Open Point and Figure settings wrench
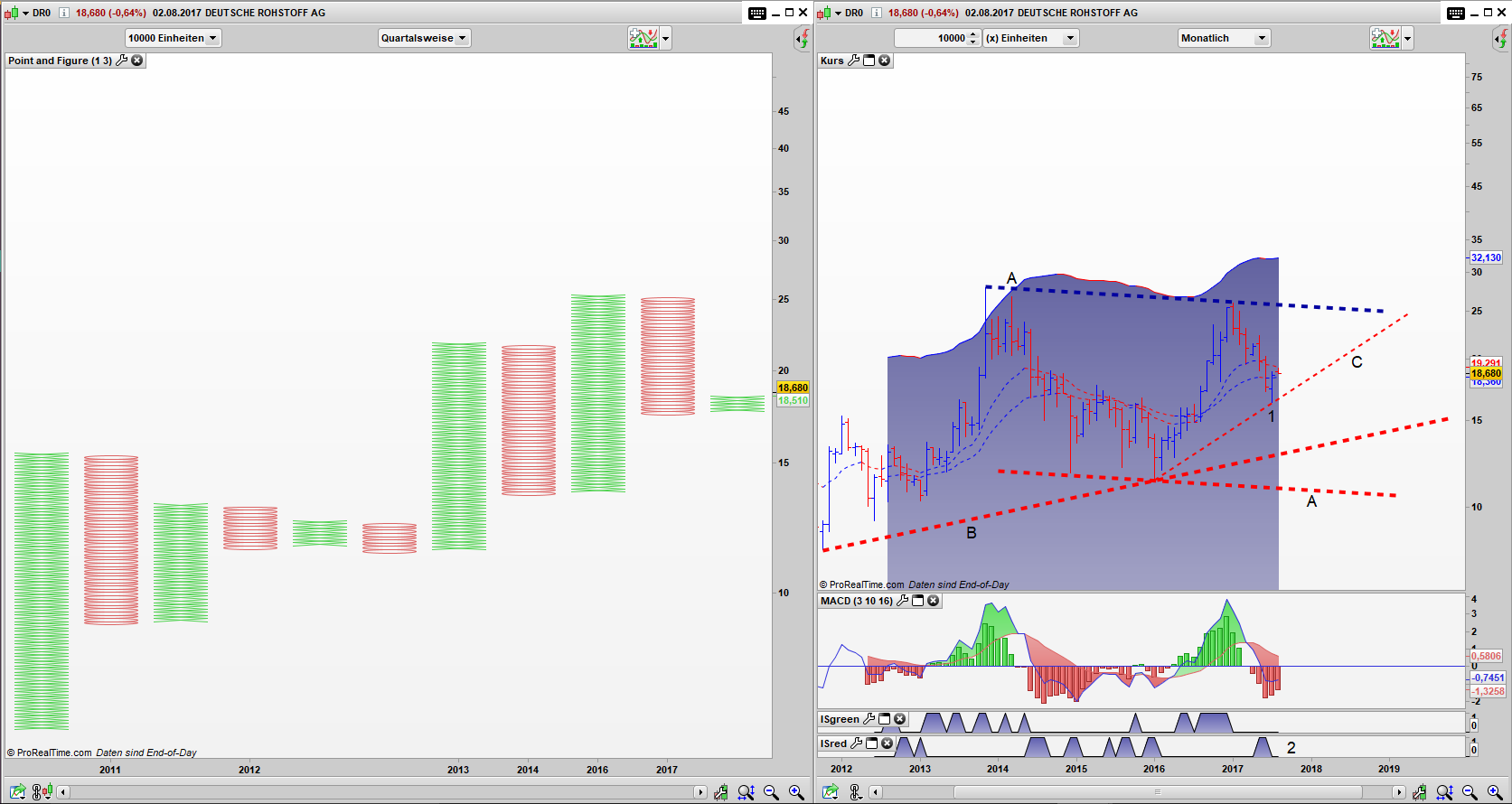 coord(122,61)
